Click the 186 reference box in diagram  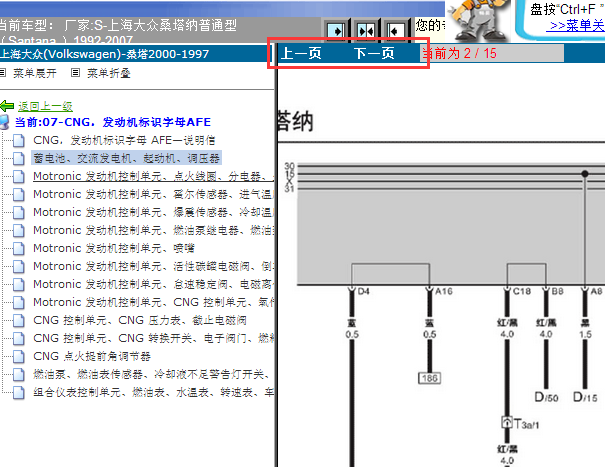(x=429, y=378)
